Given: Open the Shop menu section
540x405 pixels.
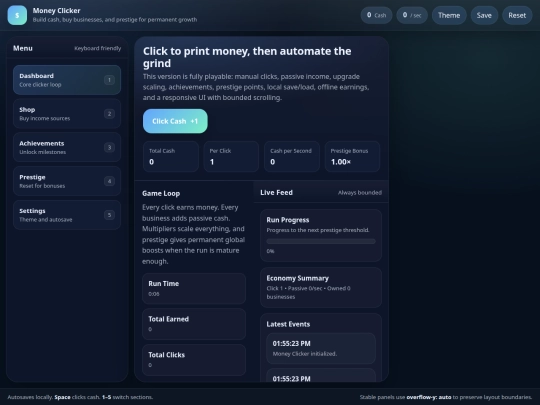Looking at the screenshot, I should pyautogui.click(x=67, y=114).
